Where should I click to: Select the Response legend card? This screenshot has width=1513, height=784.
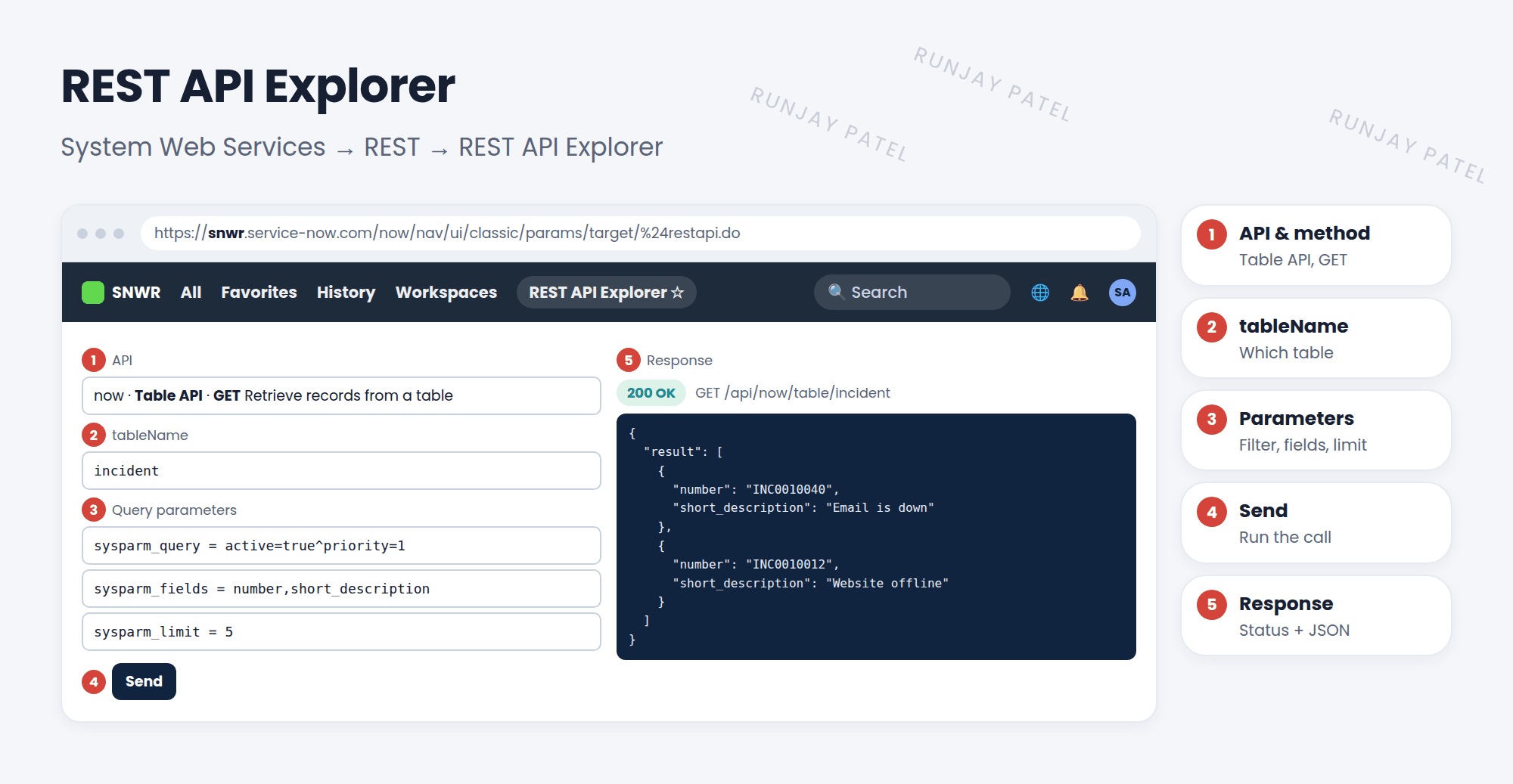tap(1316, 615)
